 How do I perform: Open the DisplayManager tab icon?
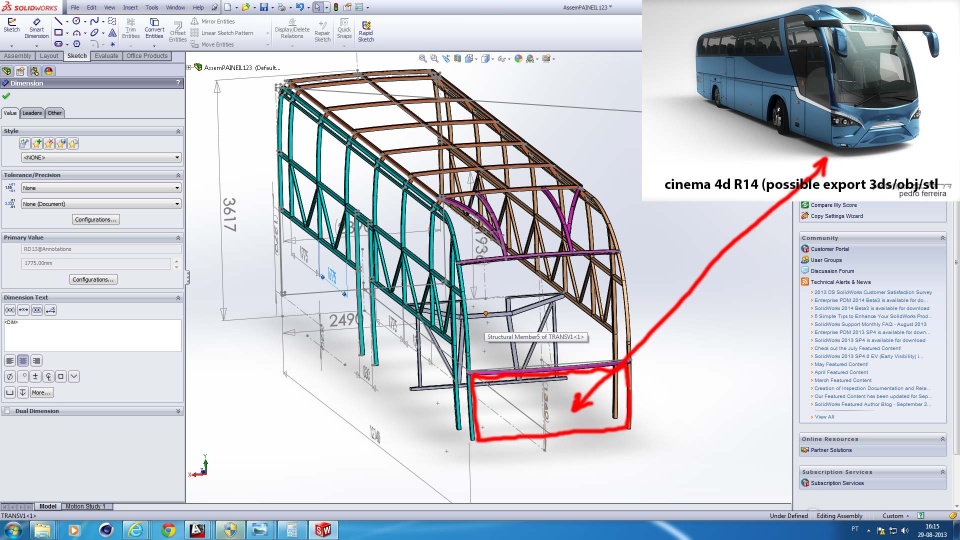pos(48,71)
